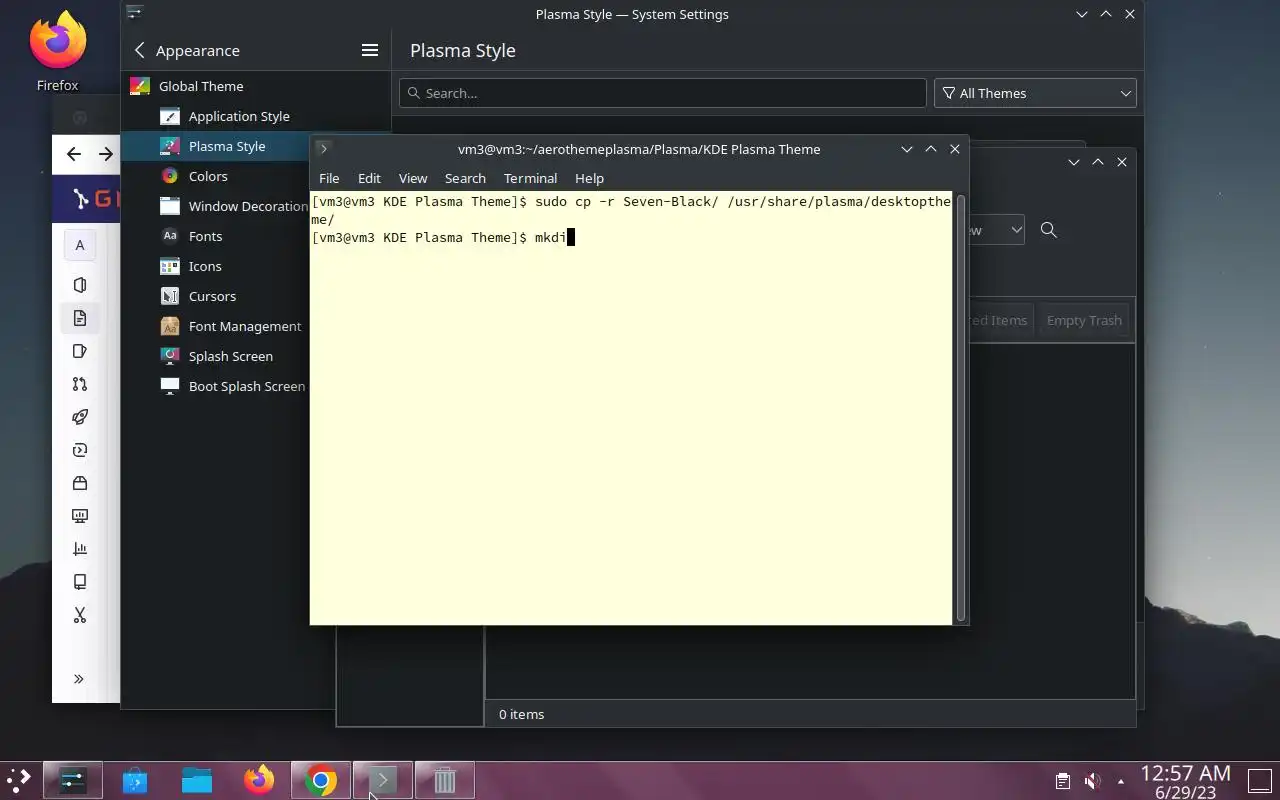Open Firefox from the desktop shortcut

coord(57,52)
